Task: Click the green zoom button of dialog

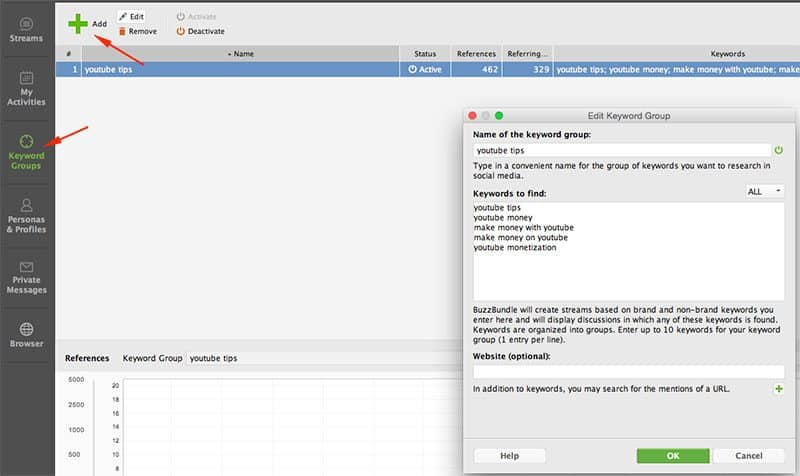Action: pos(499,116)
